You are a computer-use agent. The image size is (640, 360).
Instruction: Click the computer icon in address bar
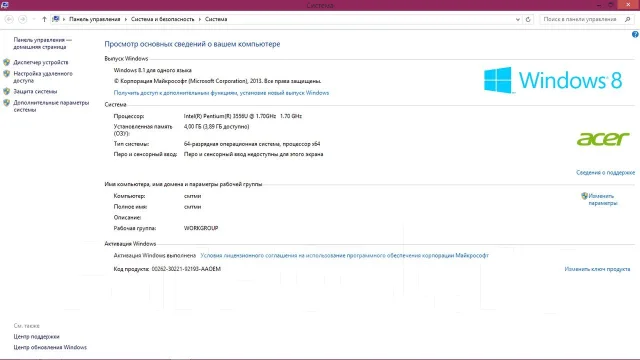[56, 19]
